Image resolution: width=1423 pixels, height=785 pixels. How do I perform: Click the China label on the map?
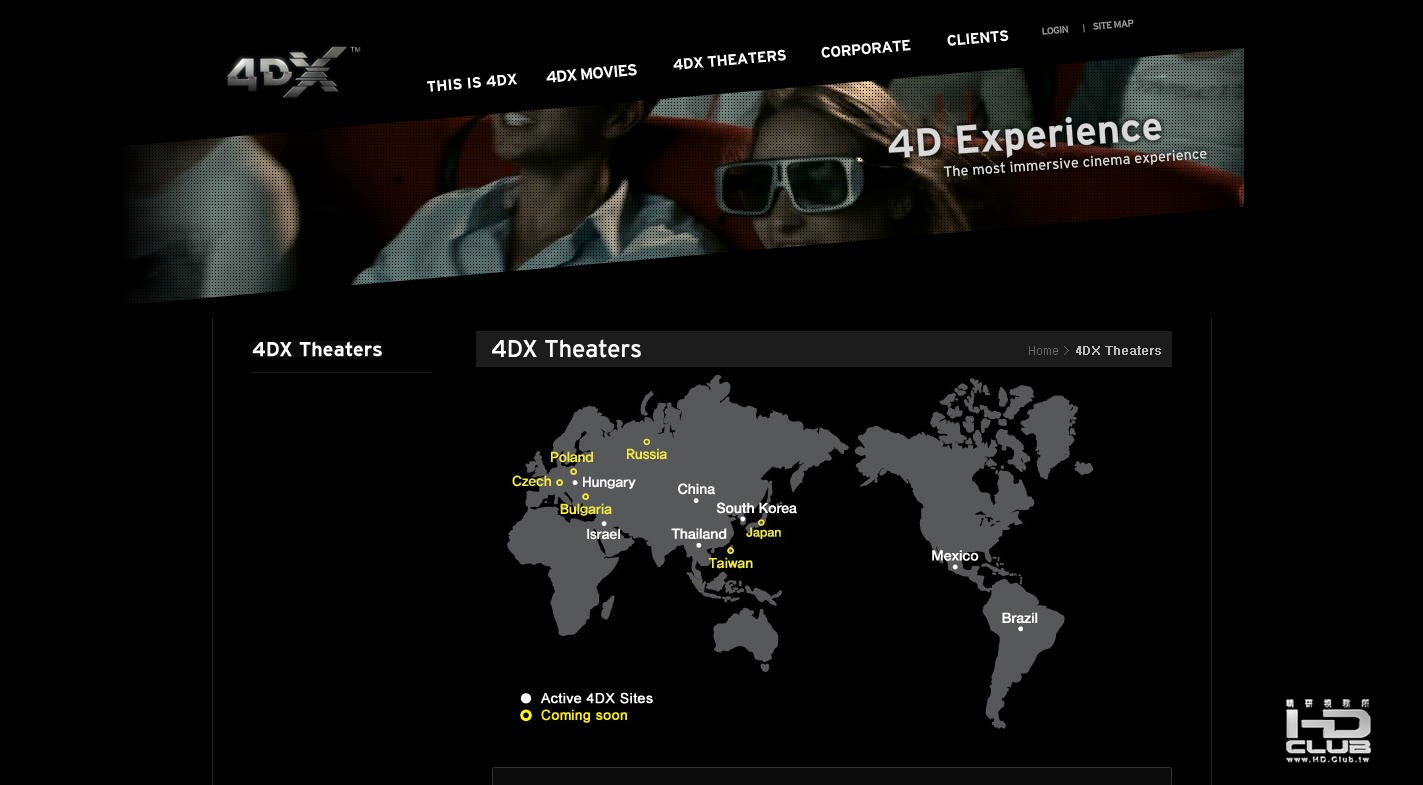pos(696,490)
